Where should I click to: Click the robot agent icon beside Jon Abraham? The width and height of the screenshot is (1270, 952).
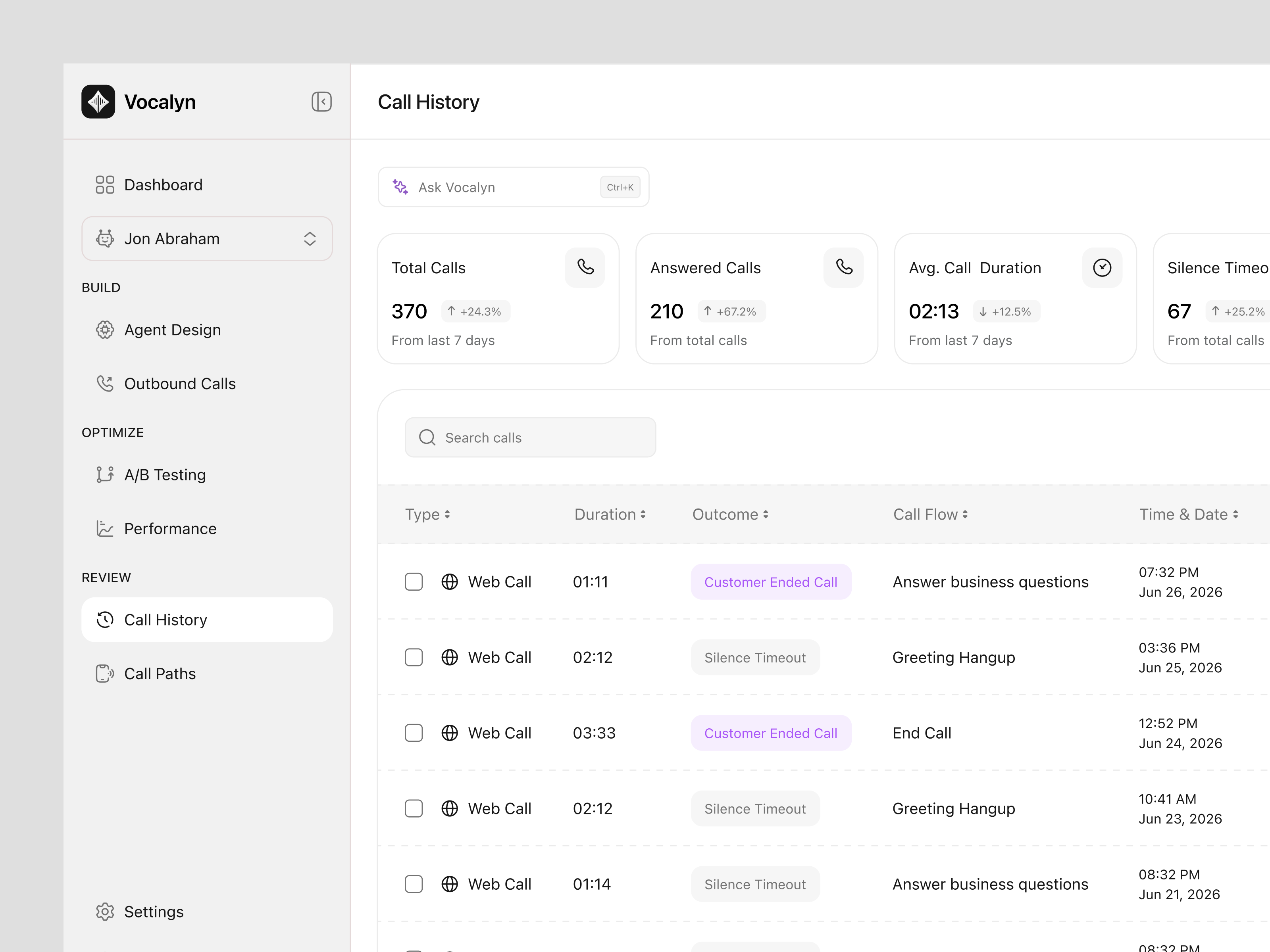(104, 239)
